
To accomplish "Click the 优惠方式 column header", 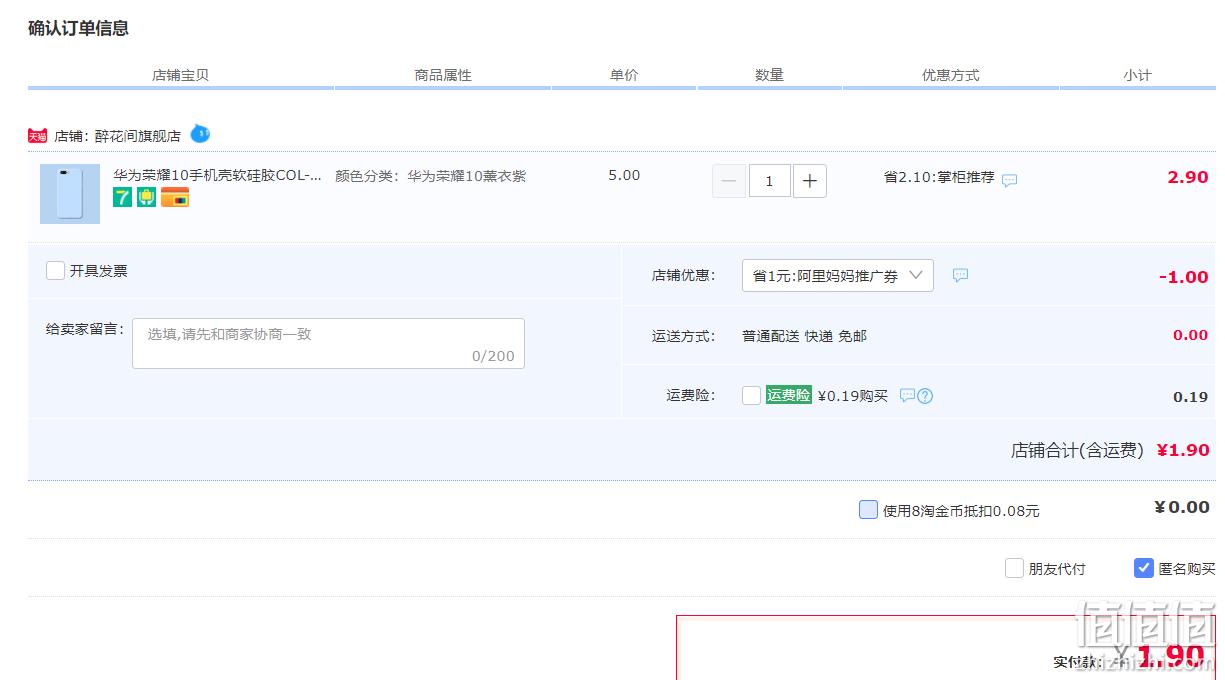I will click(951, 75).
